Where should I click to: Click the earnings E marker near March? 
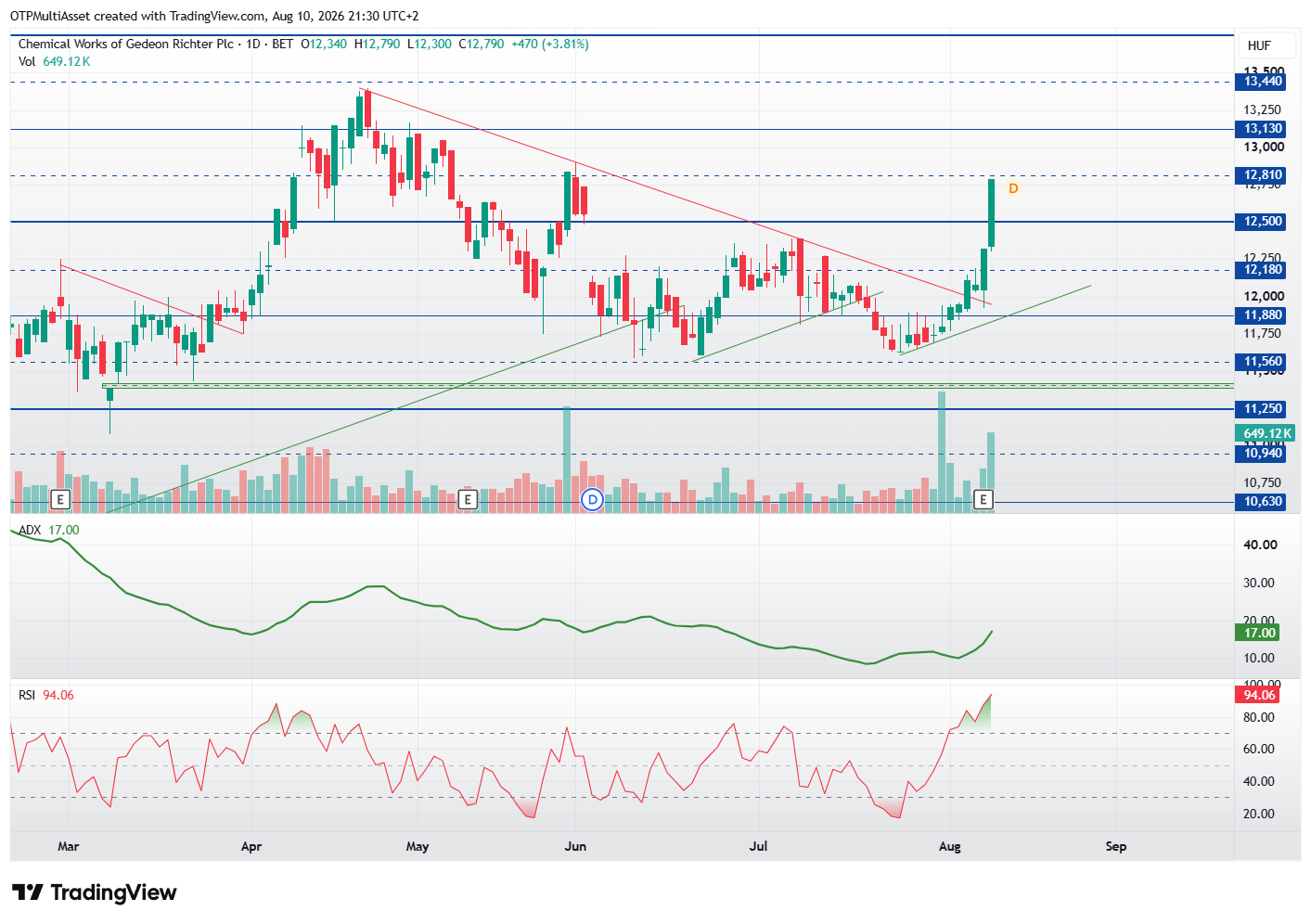(x=60, y=500)
